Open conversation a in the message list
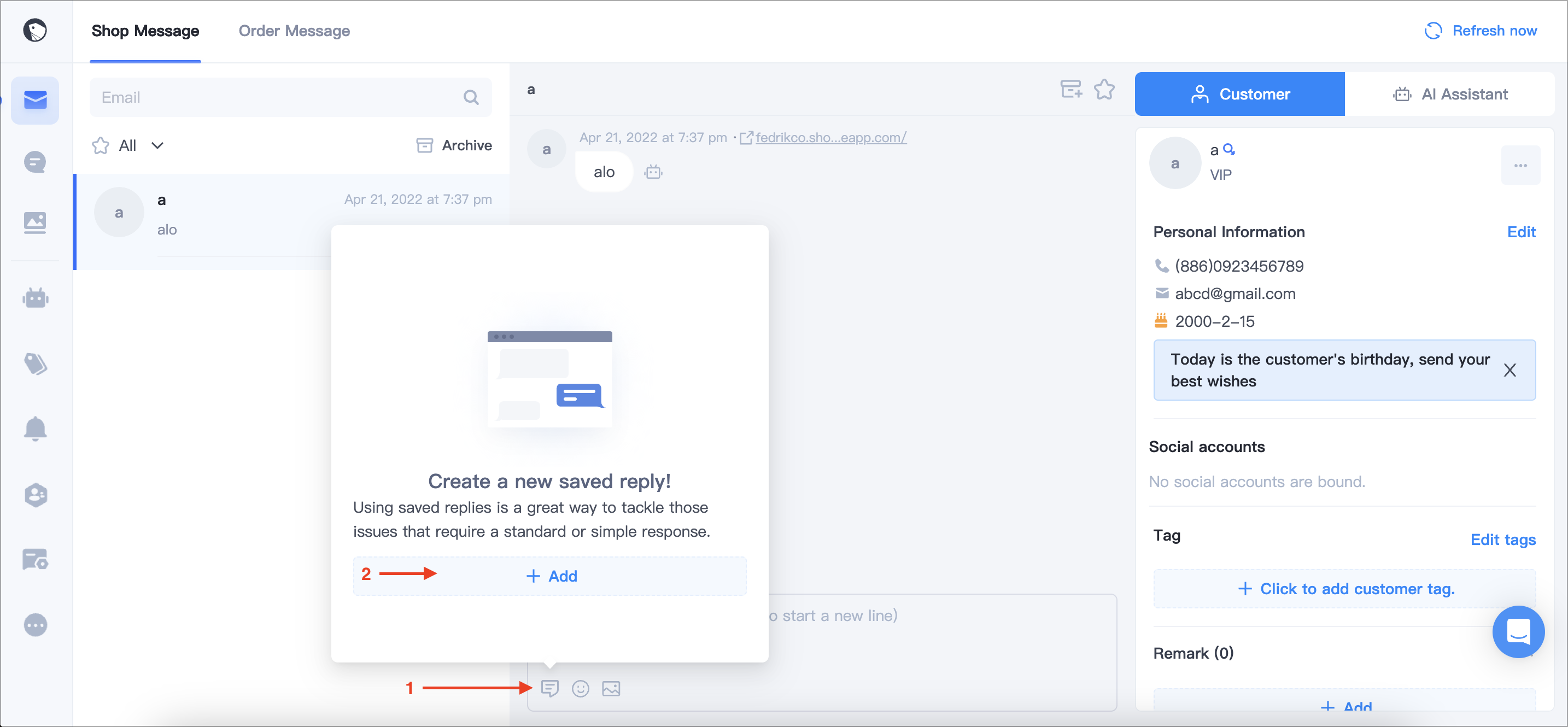Viewport: 1568px width, 727px height. point(291,221)
